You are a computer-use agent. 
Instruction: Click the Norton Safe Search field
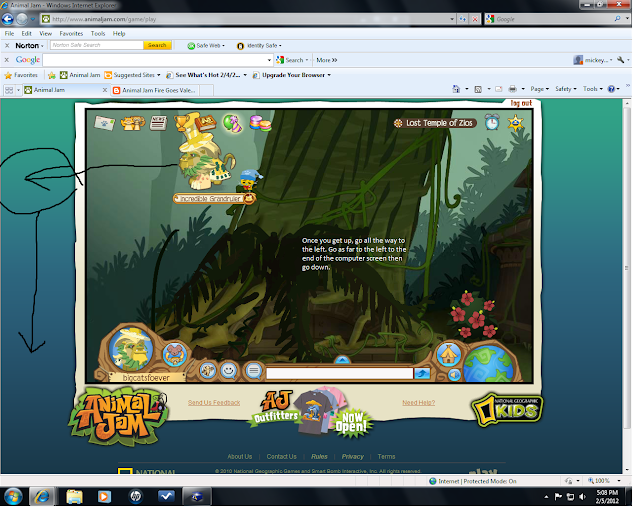[x=97, y=45]
